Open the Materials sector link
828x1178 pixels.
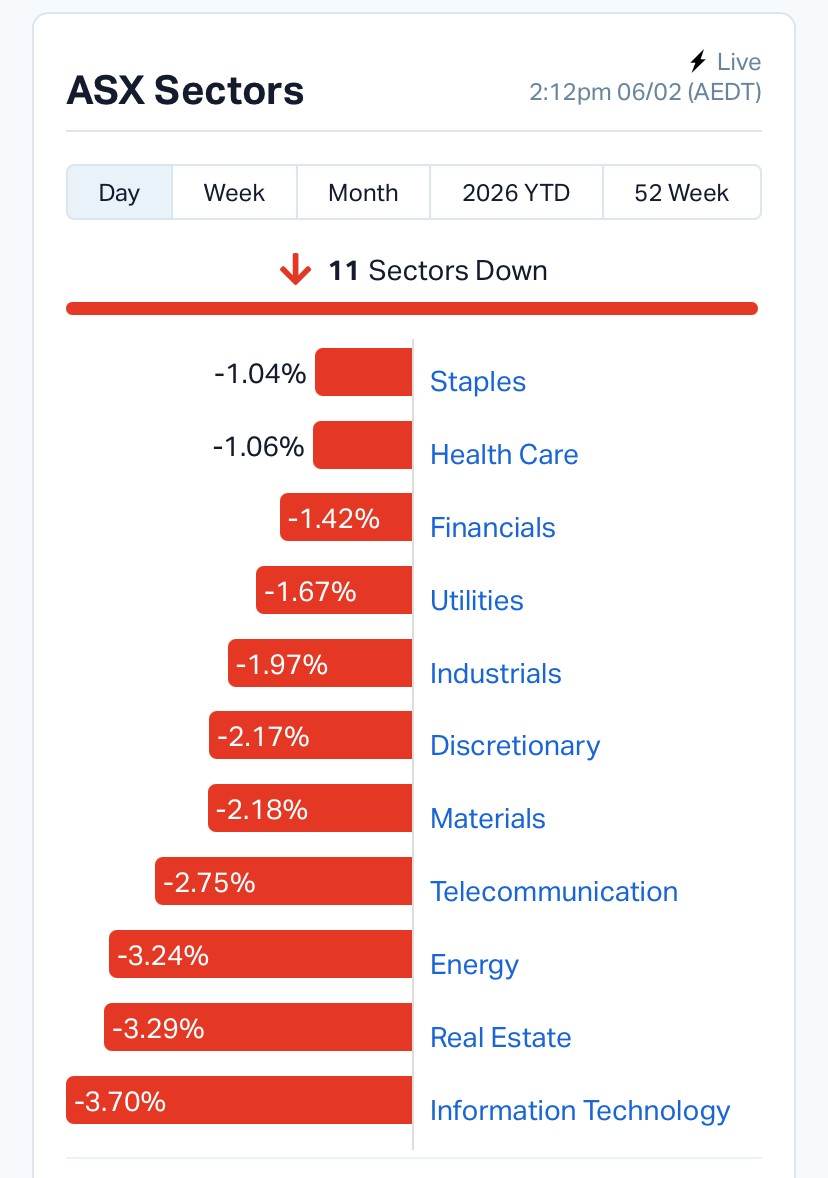click(487, 818)
